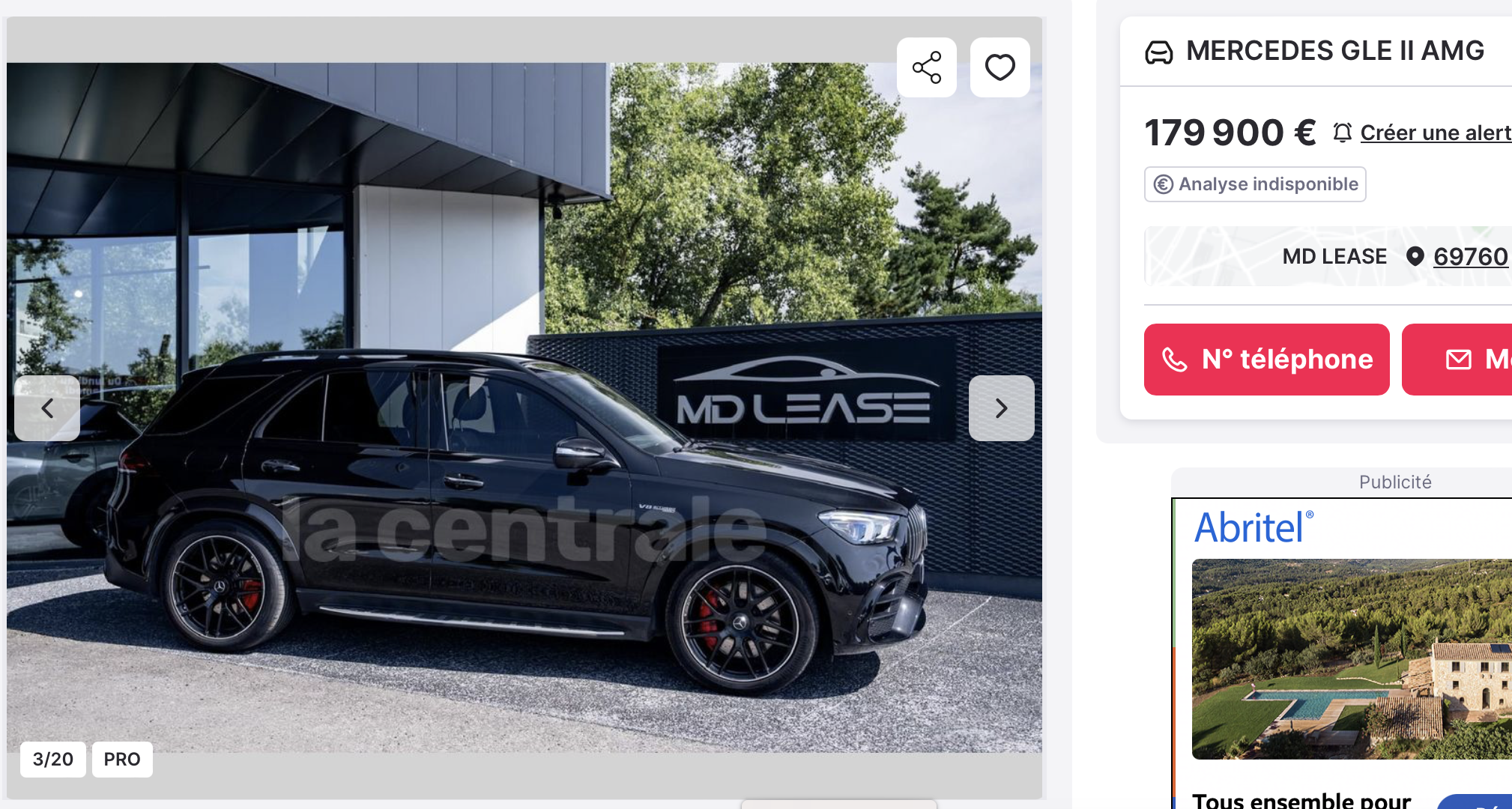1512x809 pixels.
Task: Click the 3/20 photo counter badge
Action: [x=53, y=760]
